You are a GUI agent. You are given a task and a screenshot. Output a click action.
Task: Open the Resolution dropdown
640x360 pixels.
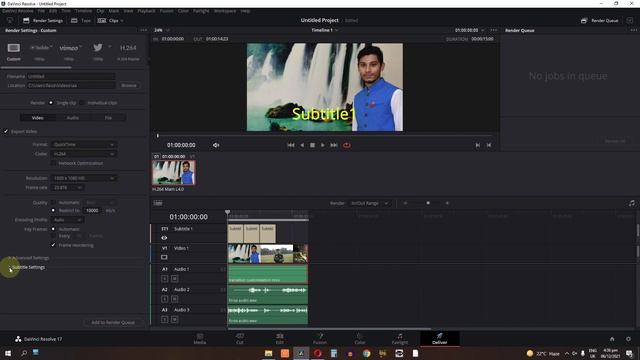(84, 178)
